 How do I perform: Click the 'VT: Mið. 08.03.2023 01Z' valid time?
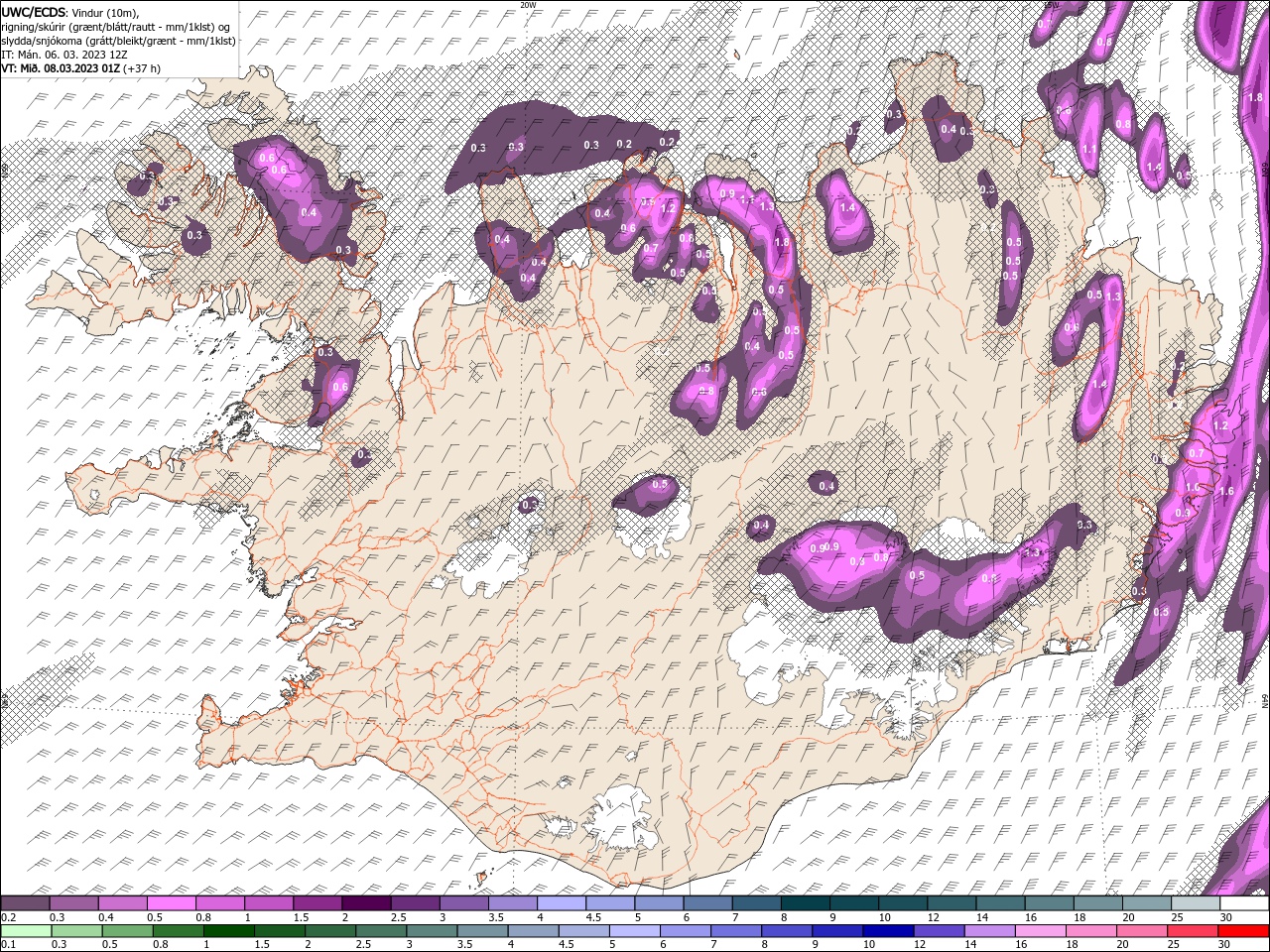click(61, 68)
